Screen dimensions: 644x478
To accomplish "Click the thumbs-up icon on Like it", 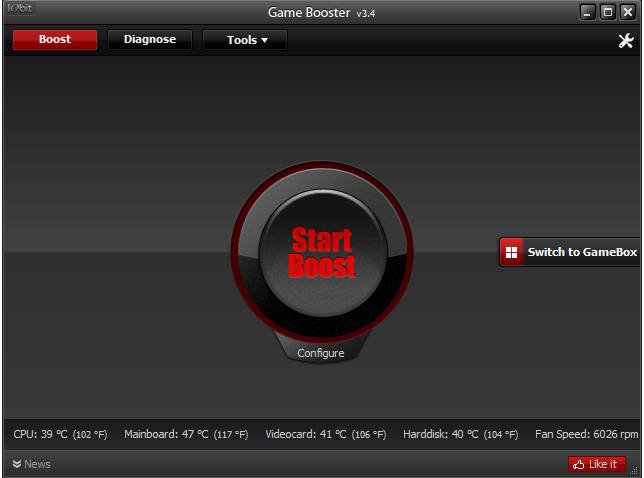I will 579,464.
